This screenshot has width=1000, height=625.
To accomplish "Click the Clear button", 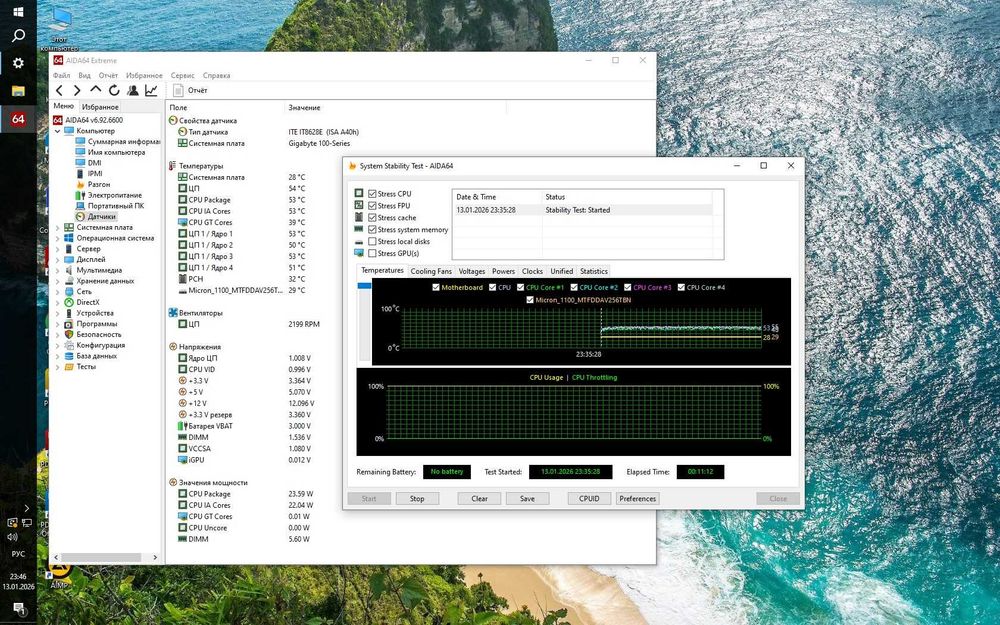I will [x=480, y=499].
